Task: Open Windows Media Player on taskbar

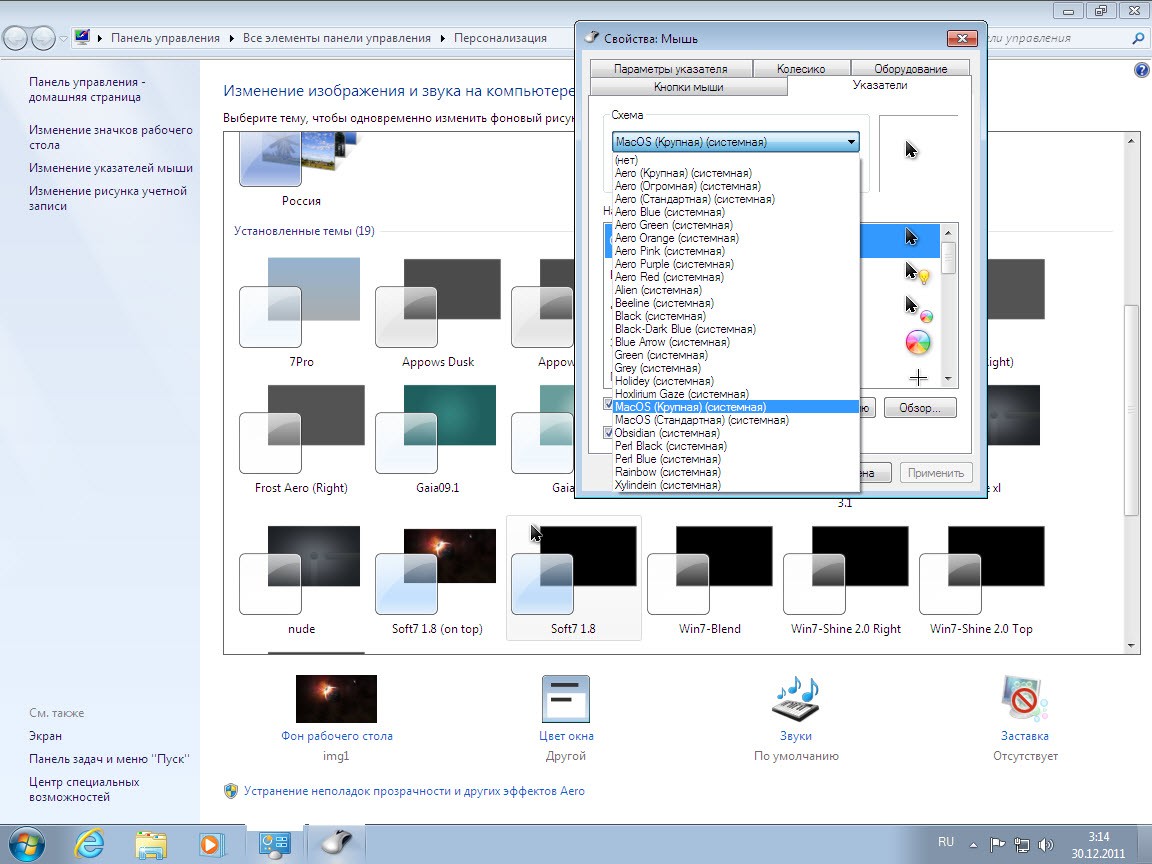Action: pyautogui.click(x=211, y=845)
